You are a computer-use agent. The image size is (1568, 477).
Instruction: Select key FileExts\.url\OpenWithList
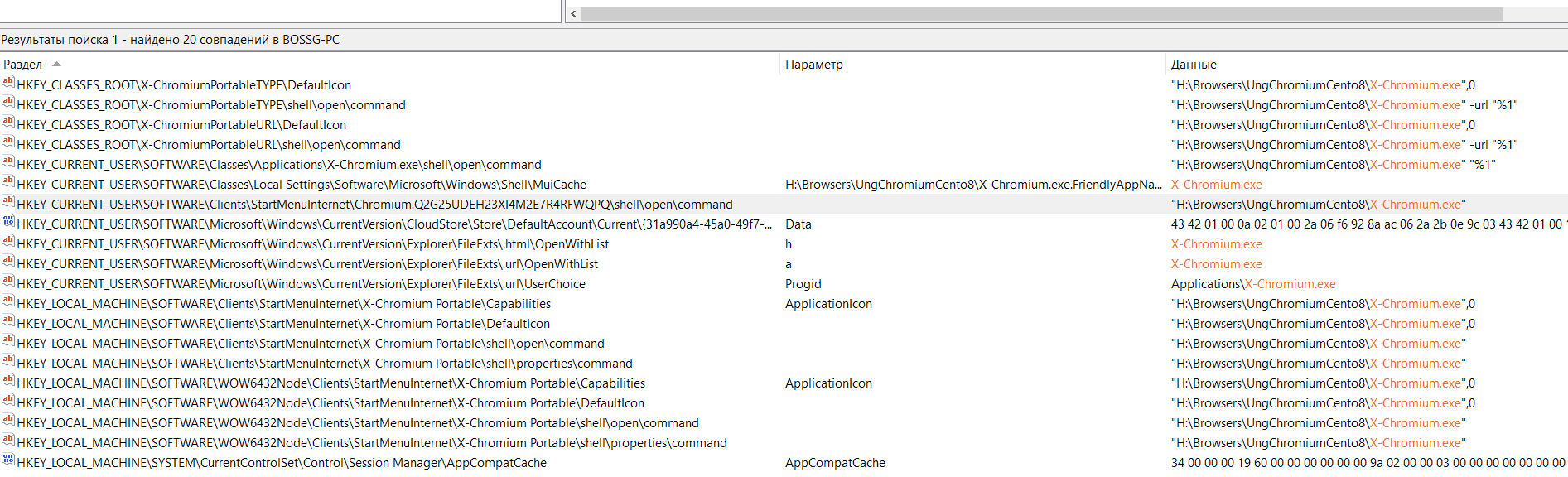tap(307, 264)
